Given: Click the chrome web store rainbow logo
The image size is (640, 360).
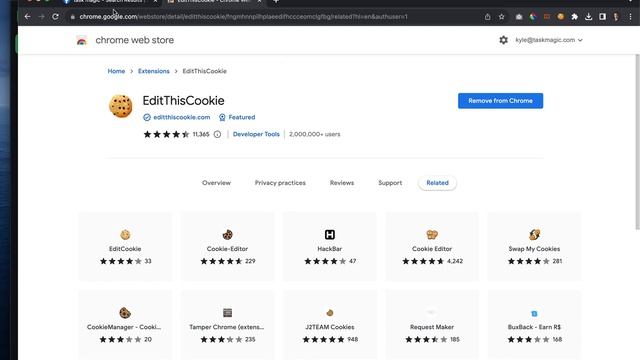Looking at the screenshot, I should (x=82, y=40).
